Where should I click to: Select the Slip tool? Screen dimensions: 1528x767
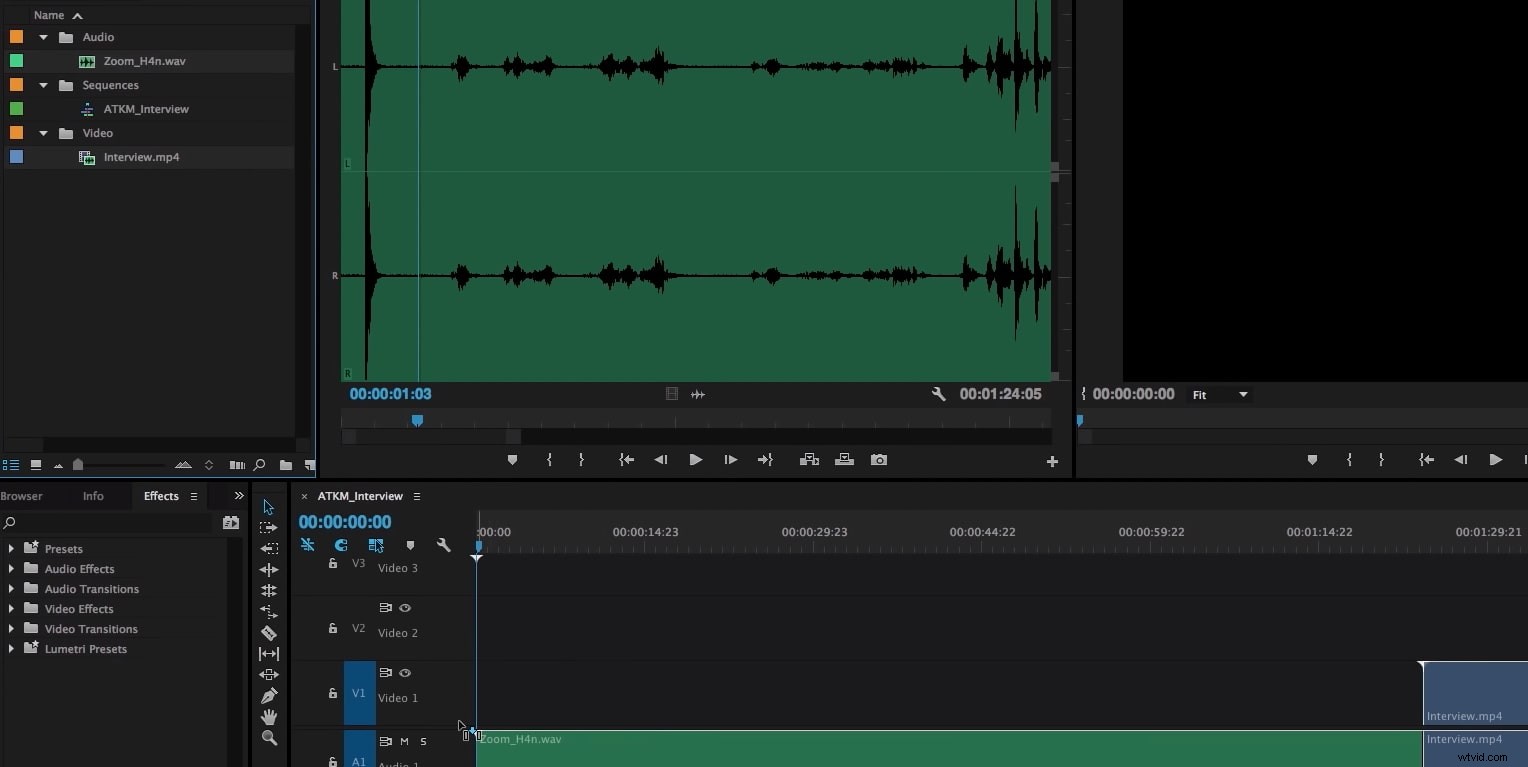click(x=268, y=653)
